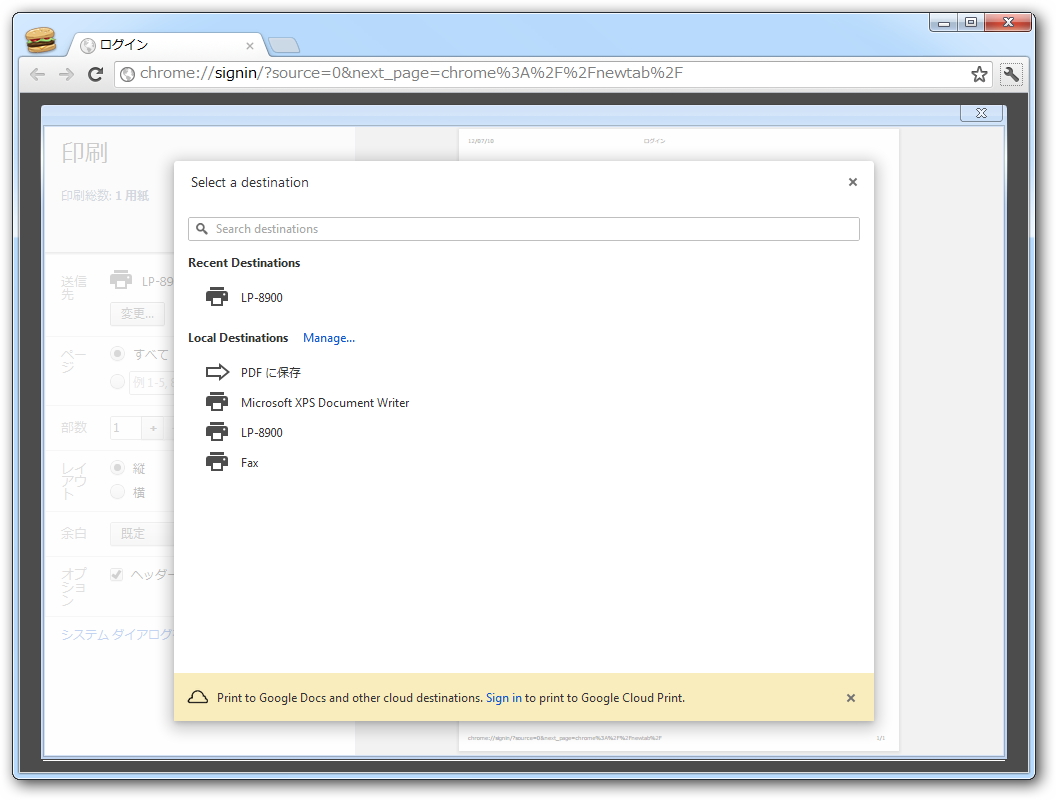
Task: Bookmark the page with the star icon
Action: tap(979, 74)
